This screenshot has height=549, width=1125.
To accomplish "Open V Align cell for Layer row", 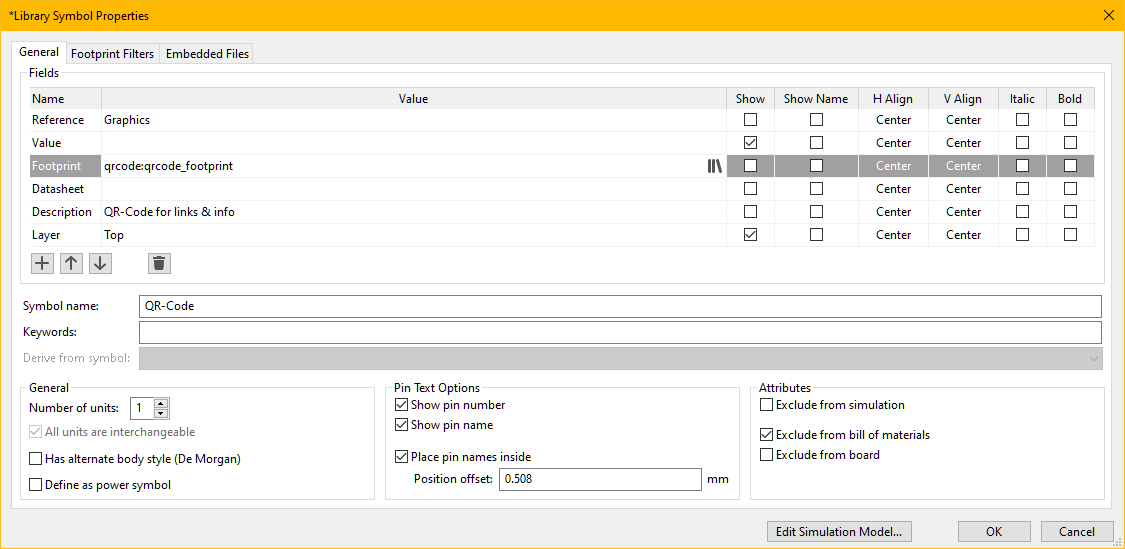I will click(x=963, y=235).
